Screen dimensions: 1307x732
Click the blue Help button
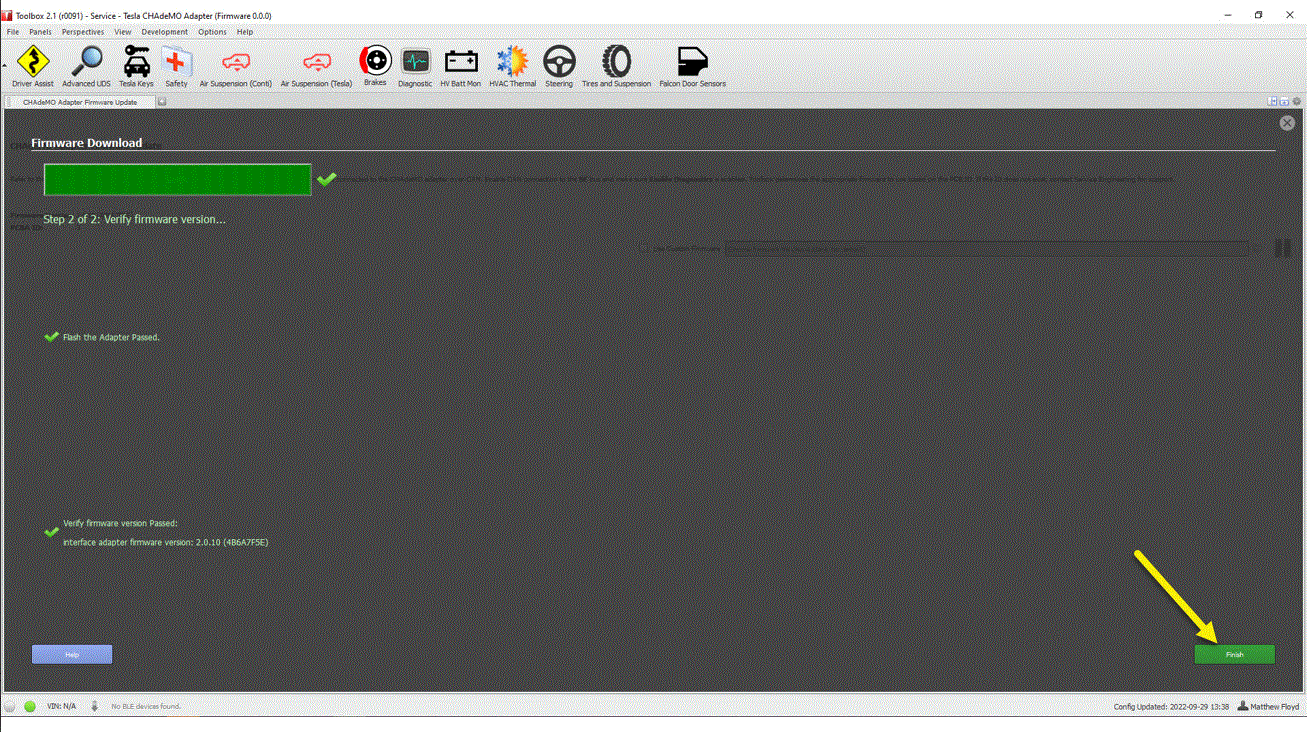click(72, 654)
